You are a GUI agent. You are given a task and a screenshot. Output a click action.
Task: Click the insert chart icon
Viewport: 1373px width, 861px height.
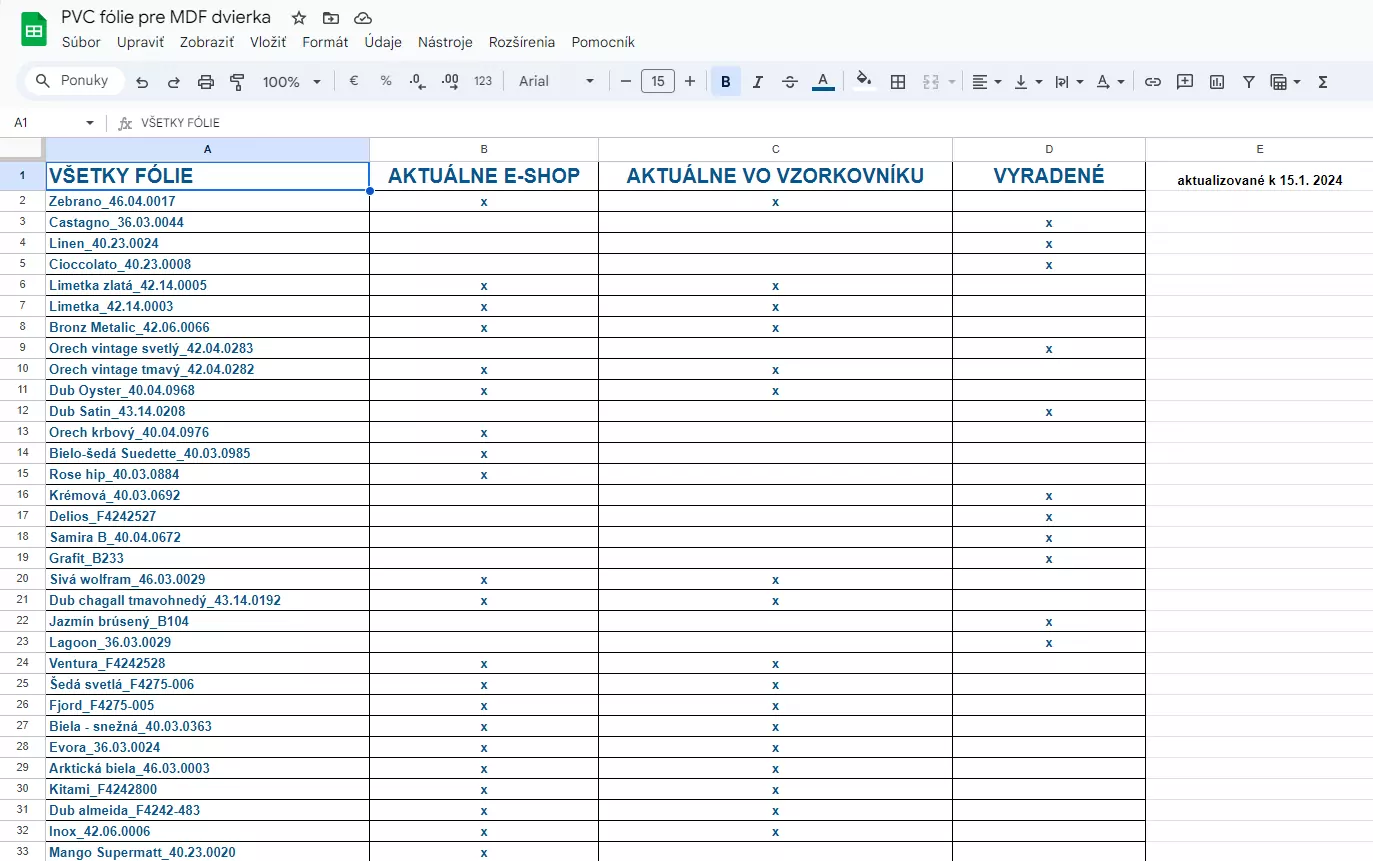(x=1217, y=82)
